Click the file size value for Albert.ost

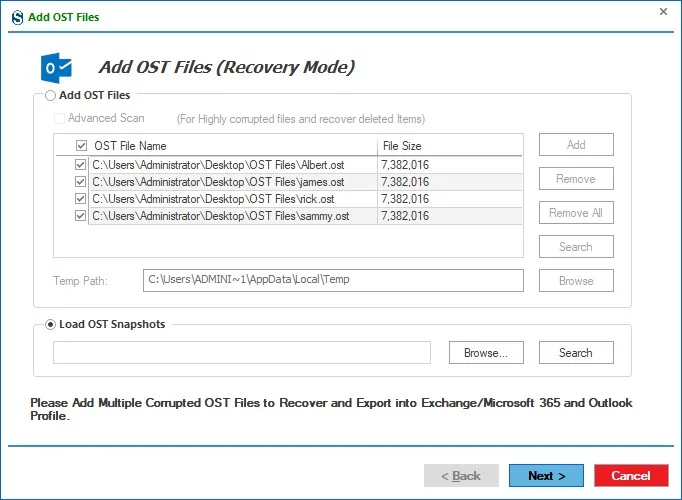[405, 165]
